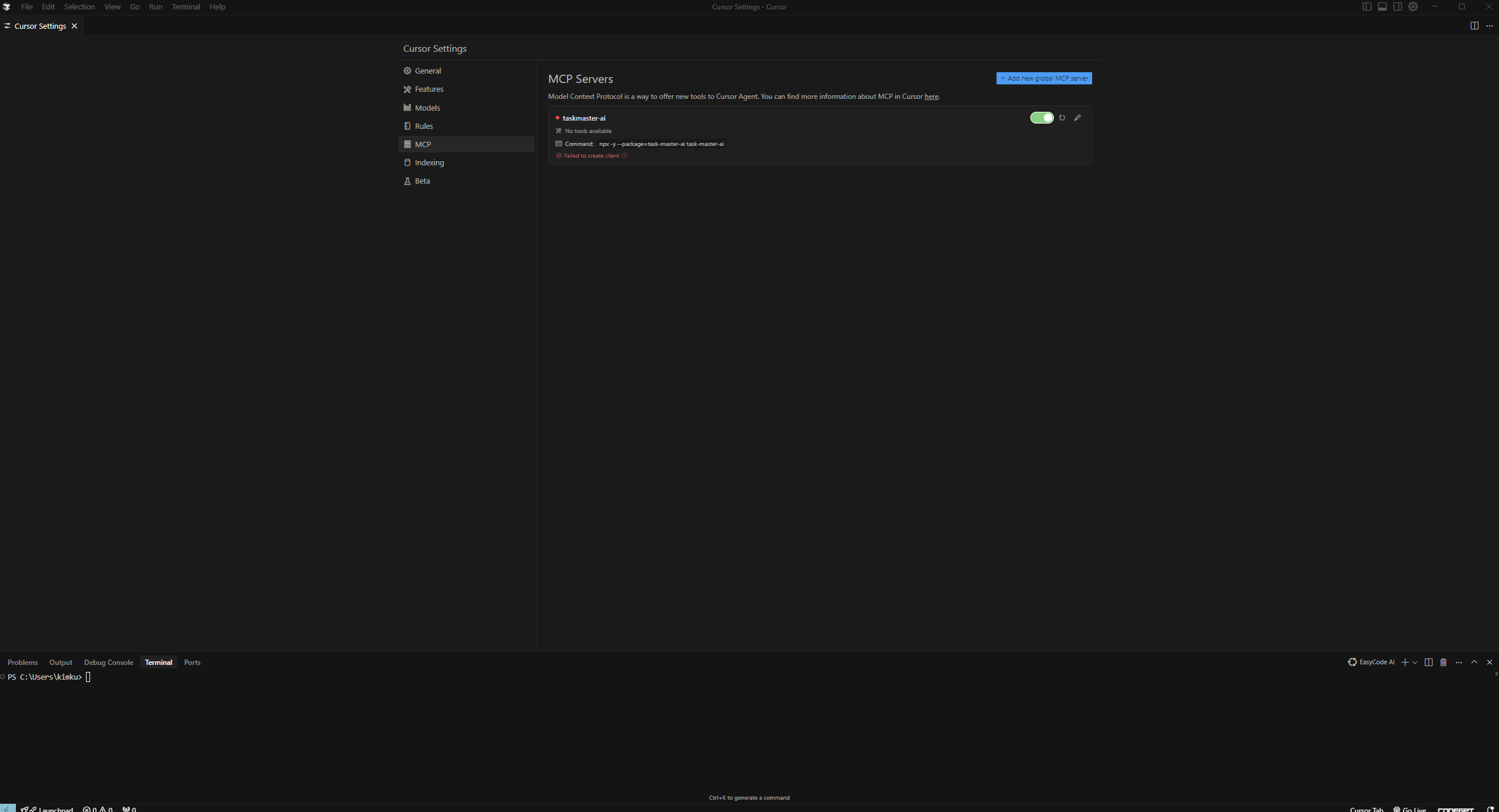Click Cursor Tab in status bar
Image resolution: width=1499 pixels, height=812 pixels.
tap(1367, 809)
